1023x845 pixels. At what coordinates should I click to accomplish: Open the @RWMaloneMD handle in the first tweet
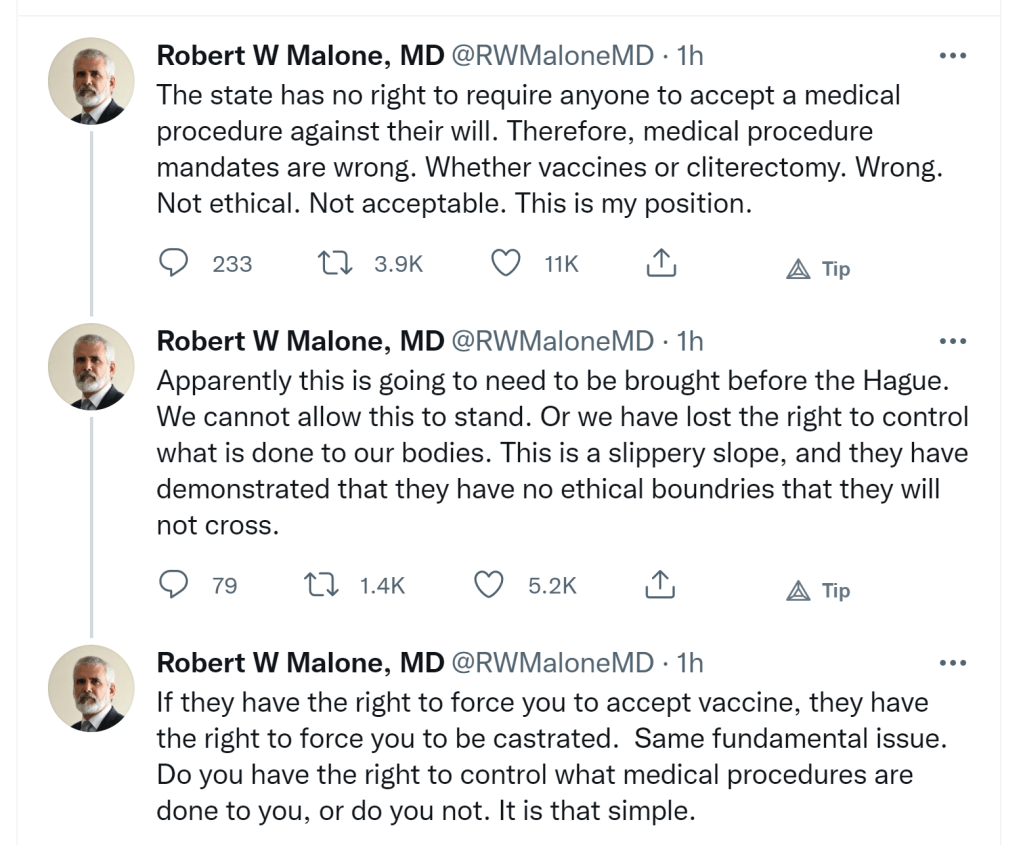click(x=553, y=56)
